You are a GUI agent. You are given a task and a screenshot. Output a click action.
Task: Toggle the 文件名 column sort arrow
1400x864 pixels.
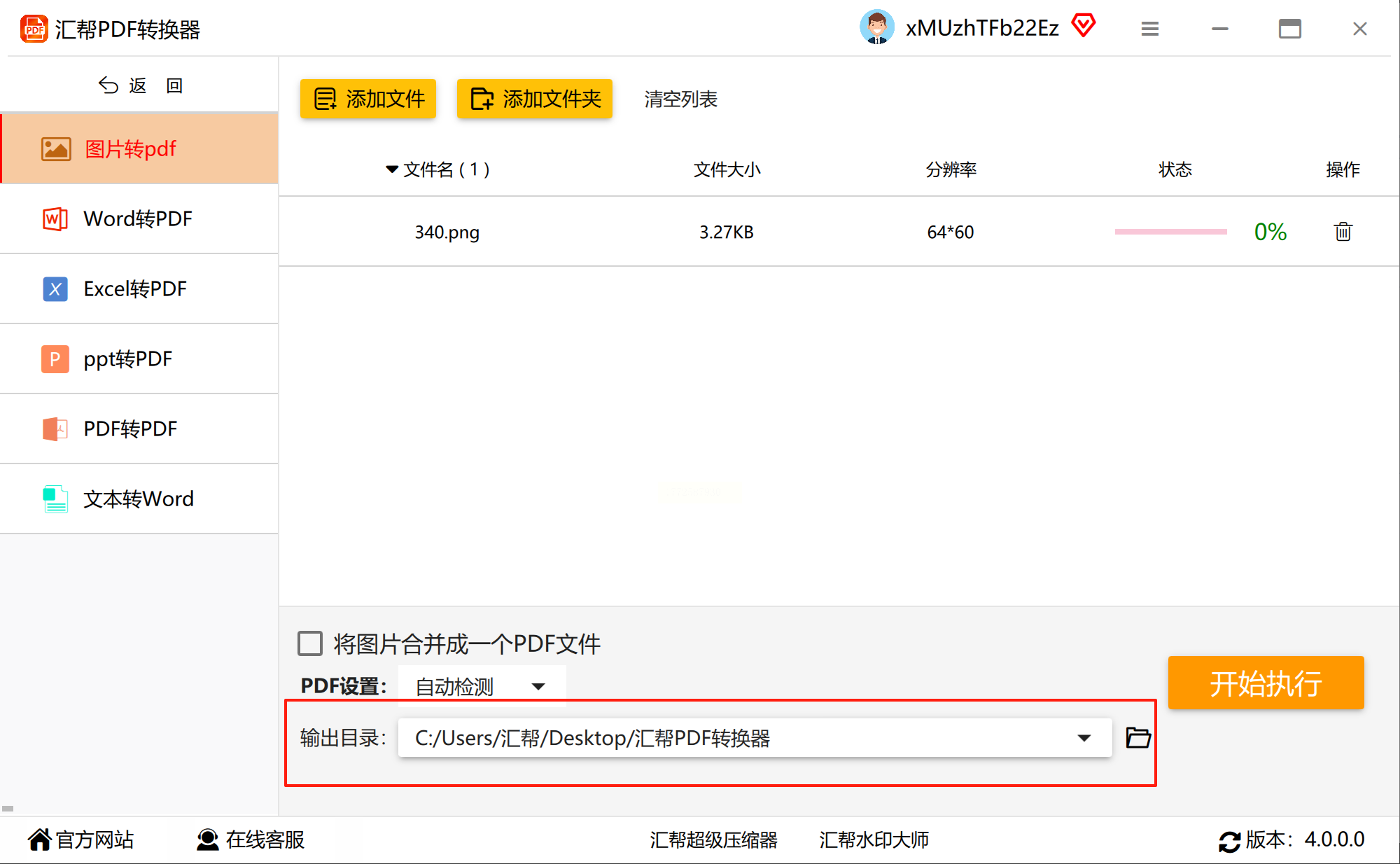point(392,169)
